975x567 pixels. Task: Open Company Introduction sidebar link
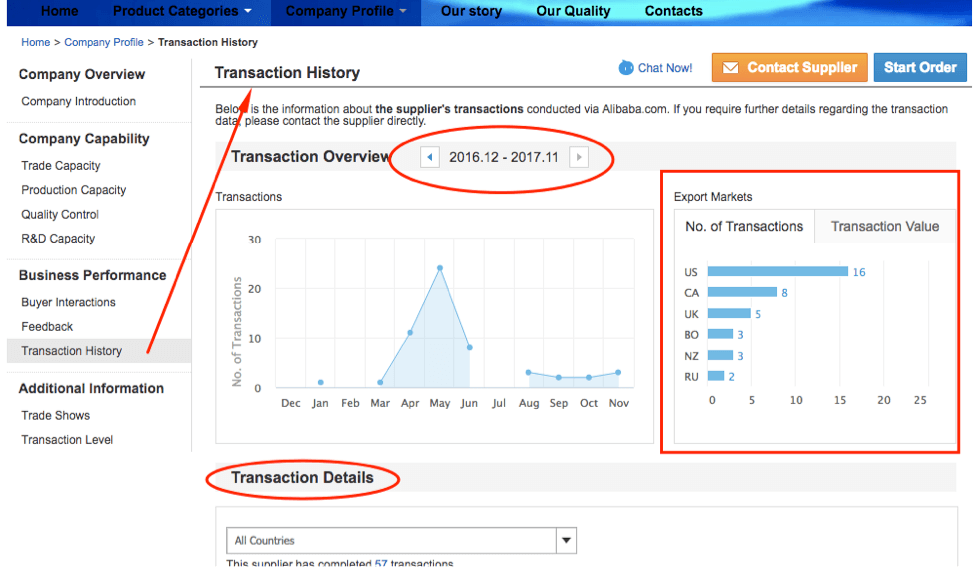click(x=78, y=101)
